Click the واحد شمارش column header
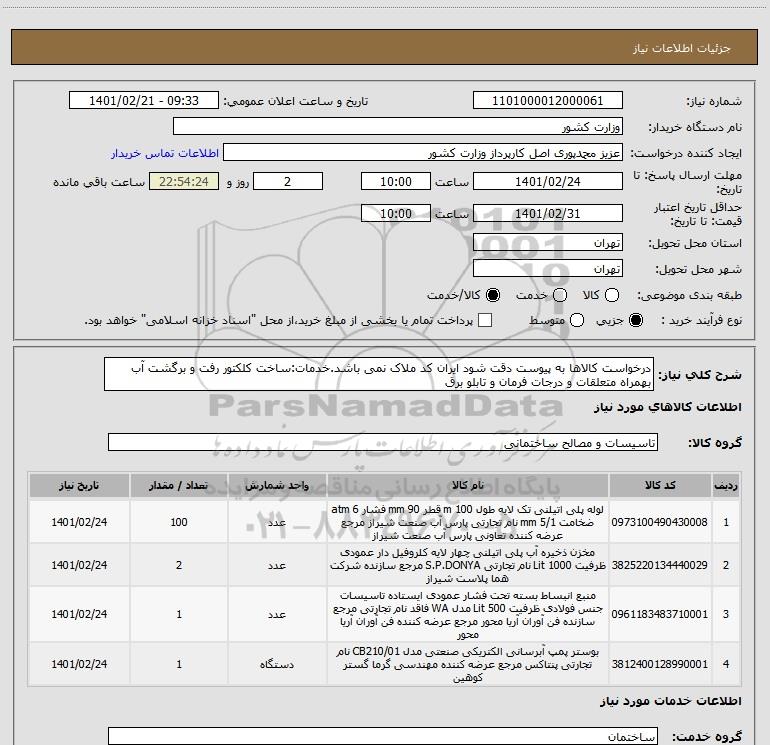This screenshot has height=745, width=770. (x=277, y=485)
